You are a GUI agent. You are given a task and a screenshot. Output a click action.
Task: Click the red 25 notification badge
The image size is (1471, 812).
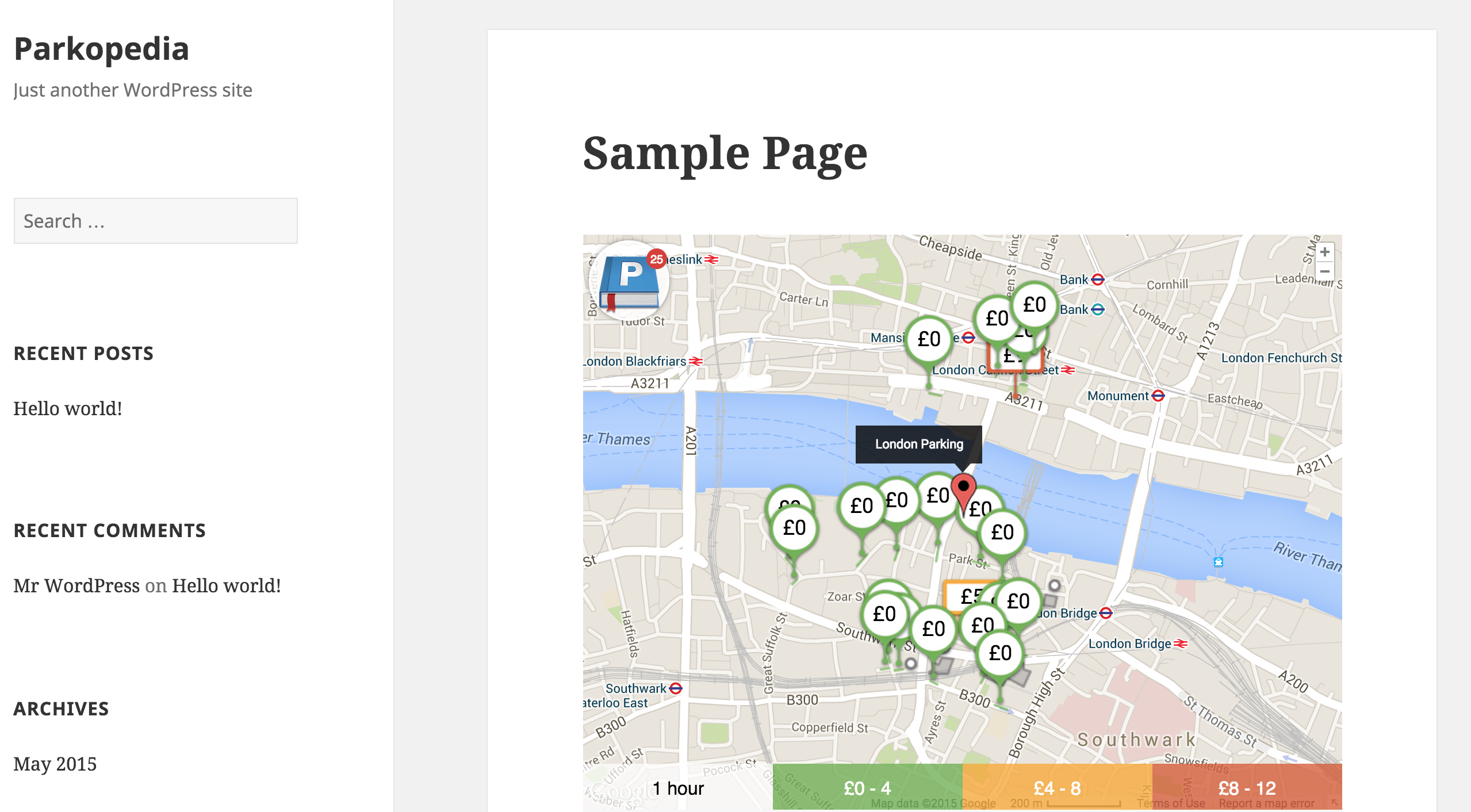[x=656, y=259]
